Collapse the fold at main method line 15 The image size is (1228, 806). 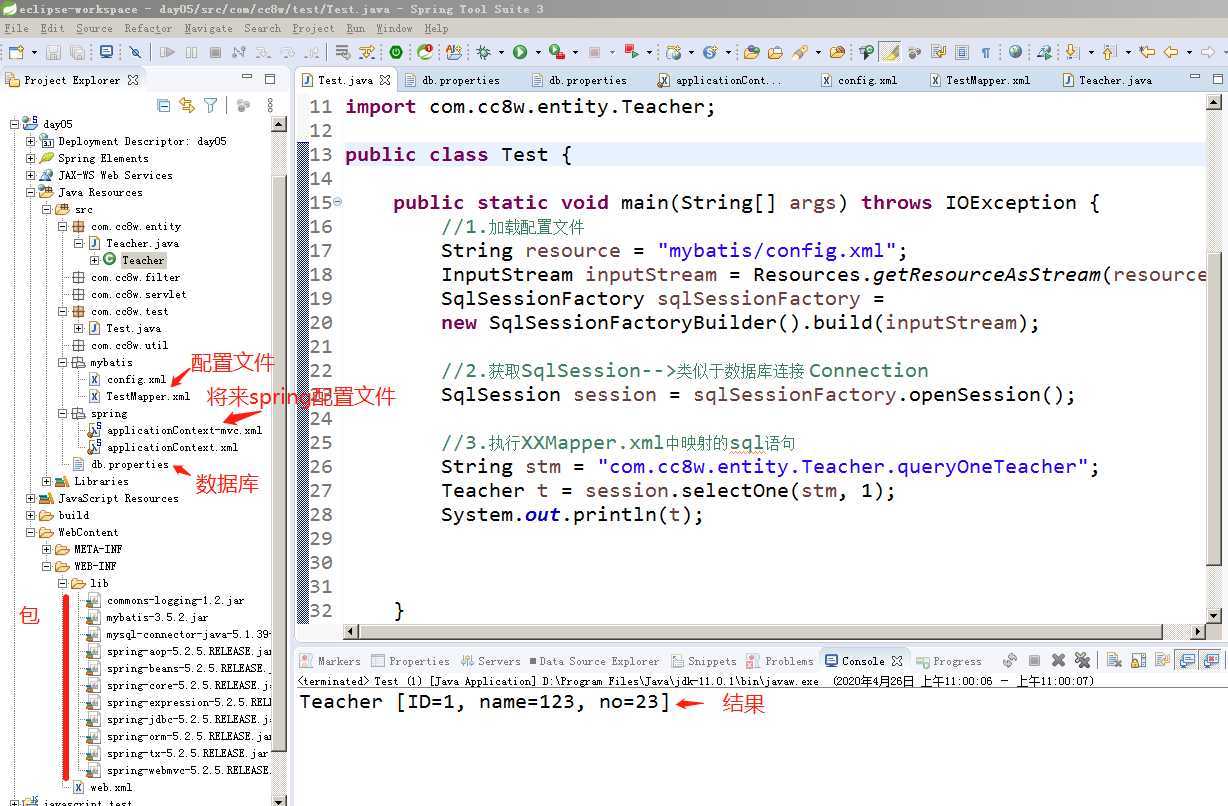point(337,202)
